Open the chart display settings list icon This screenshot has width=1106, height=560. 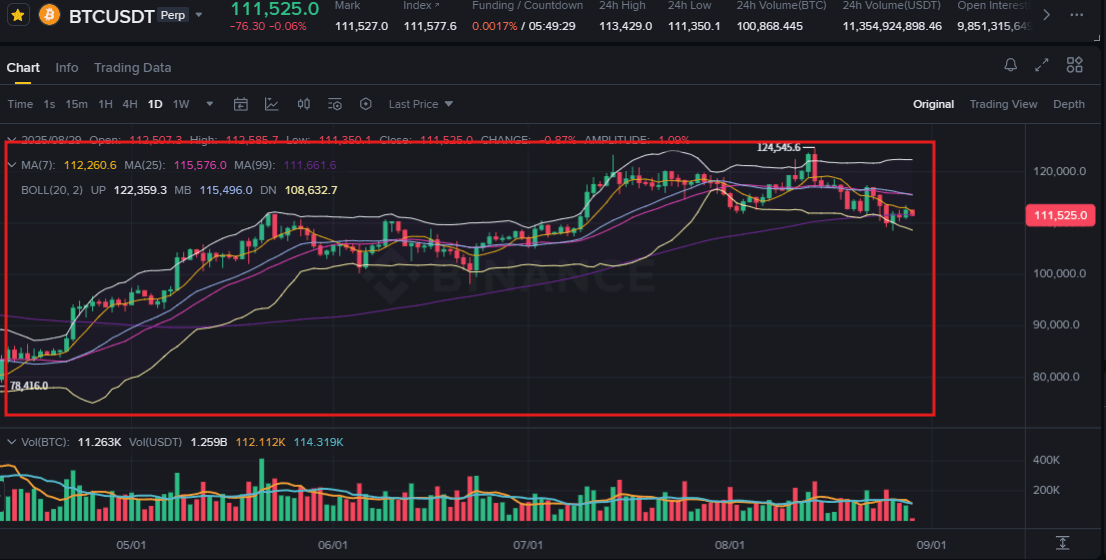pos(335,104)
